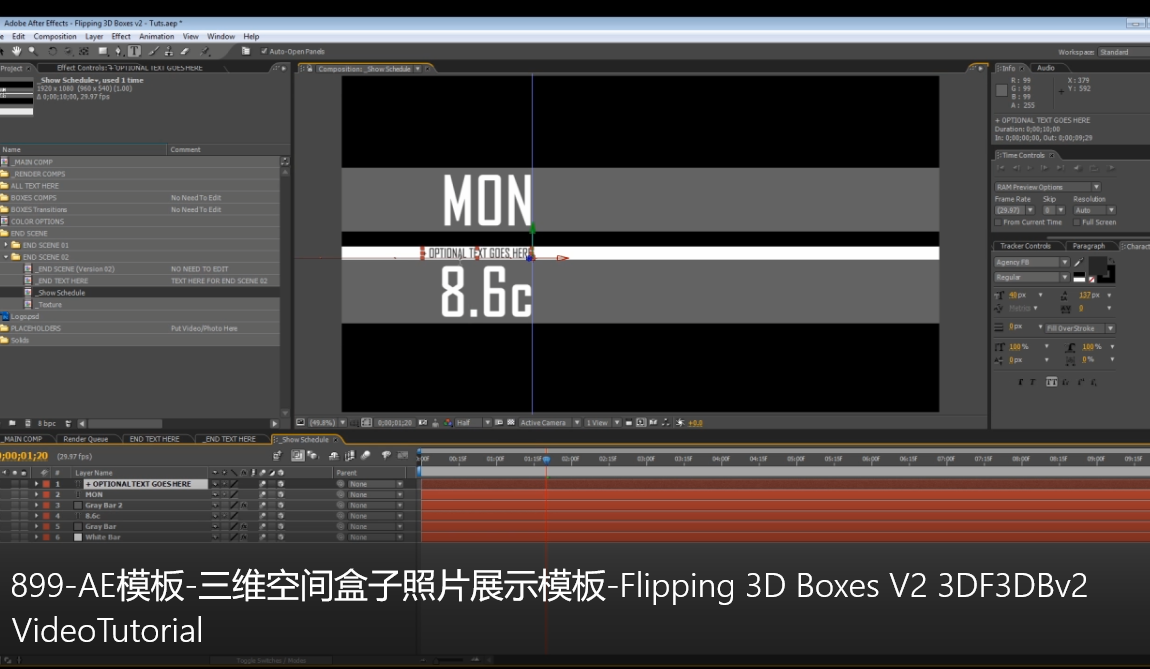The width and height of the screenshot is (1150, 669).
Task: Open the Effect menu
Action: click(121, 37)
